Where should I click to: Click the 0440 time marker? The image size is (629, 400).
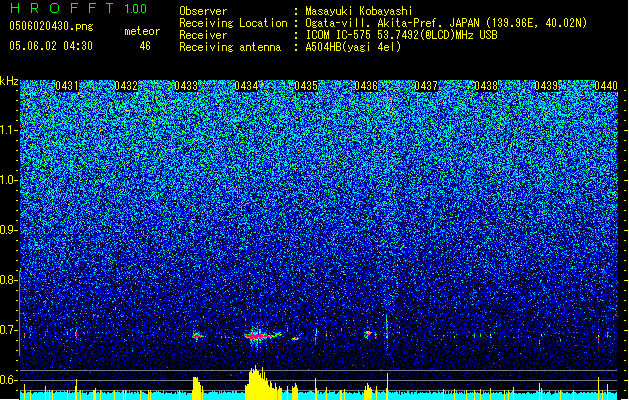pos(606,86)
